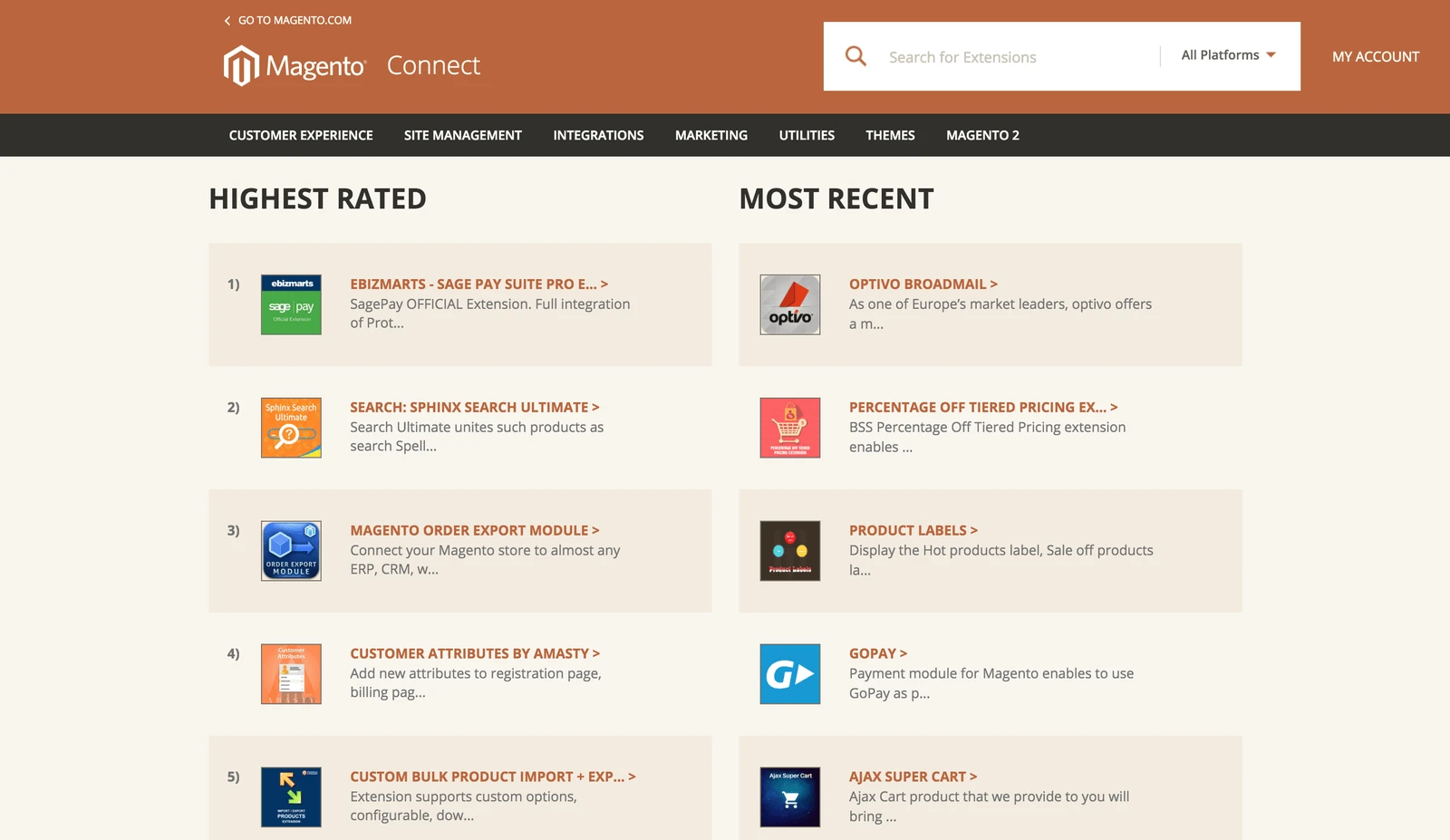This screenshot has height=840, width=1450.
Task: Click the SagePay OFFICIAL Extension description
Action: click(490, 314)
